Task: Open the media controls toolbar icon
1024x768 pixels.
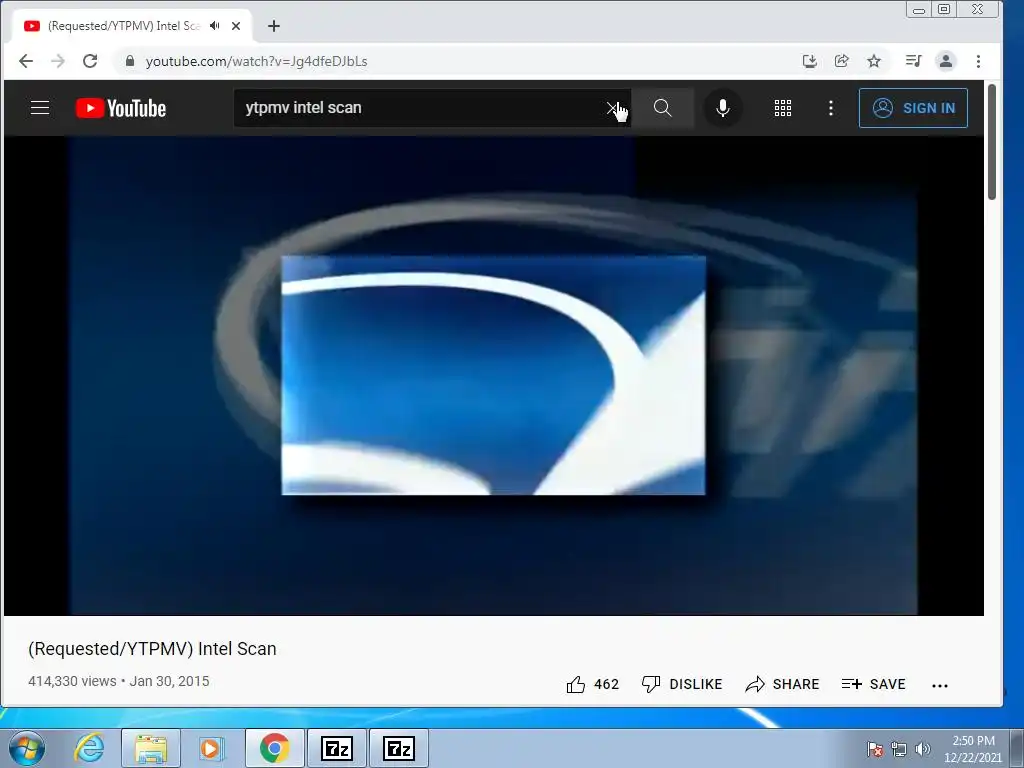Action: [x=914, y=61]
